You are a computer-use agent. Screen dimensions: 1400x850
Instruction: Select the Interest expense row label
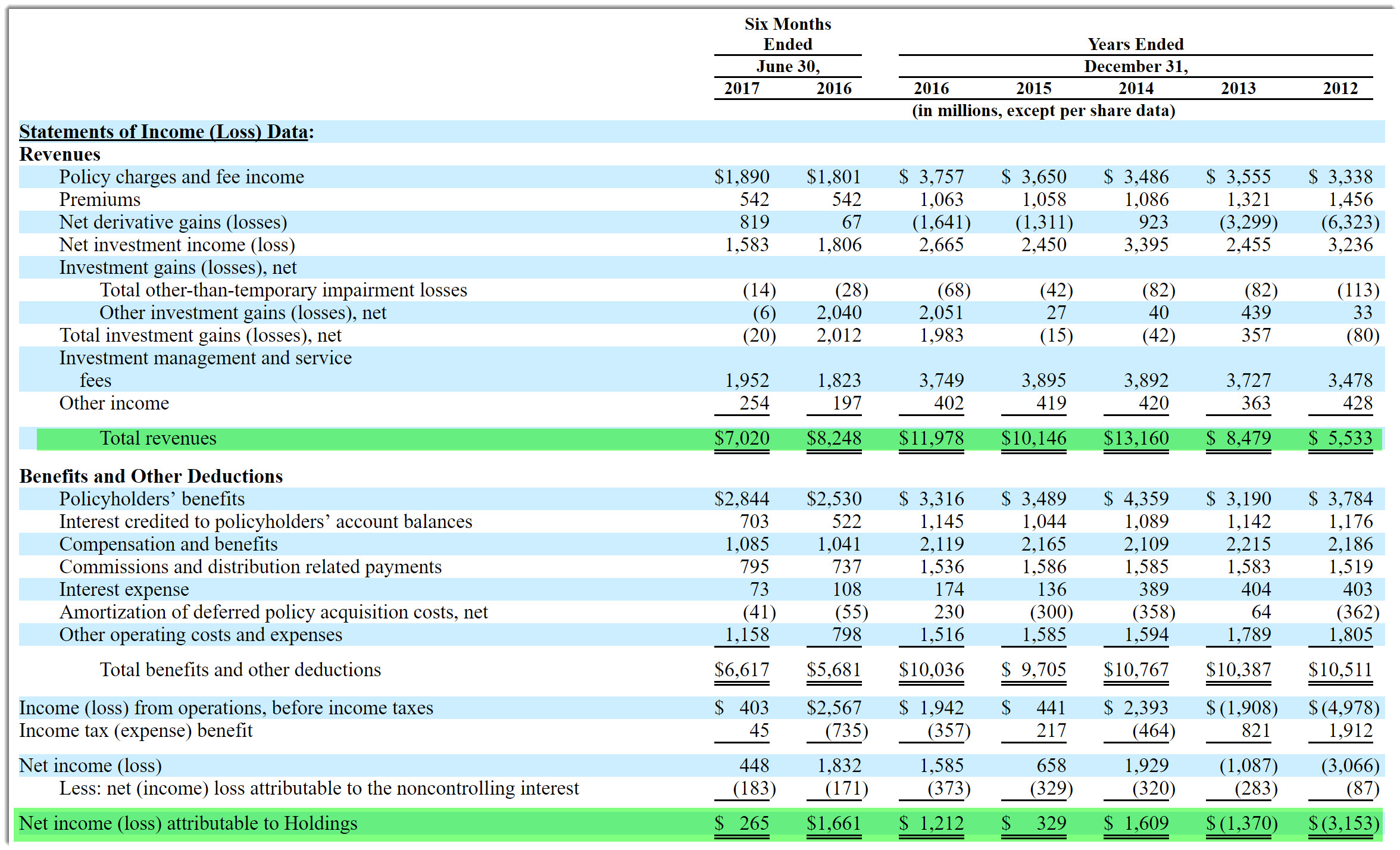[x=124, y=589]
